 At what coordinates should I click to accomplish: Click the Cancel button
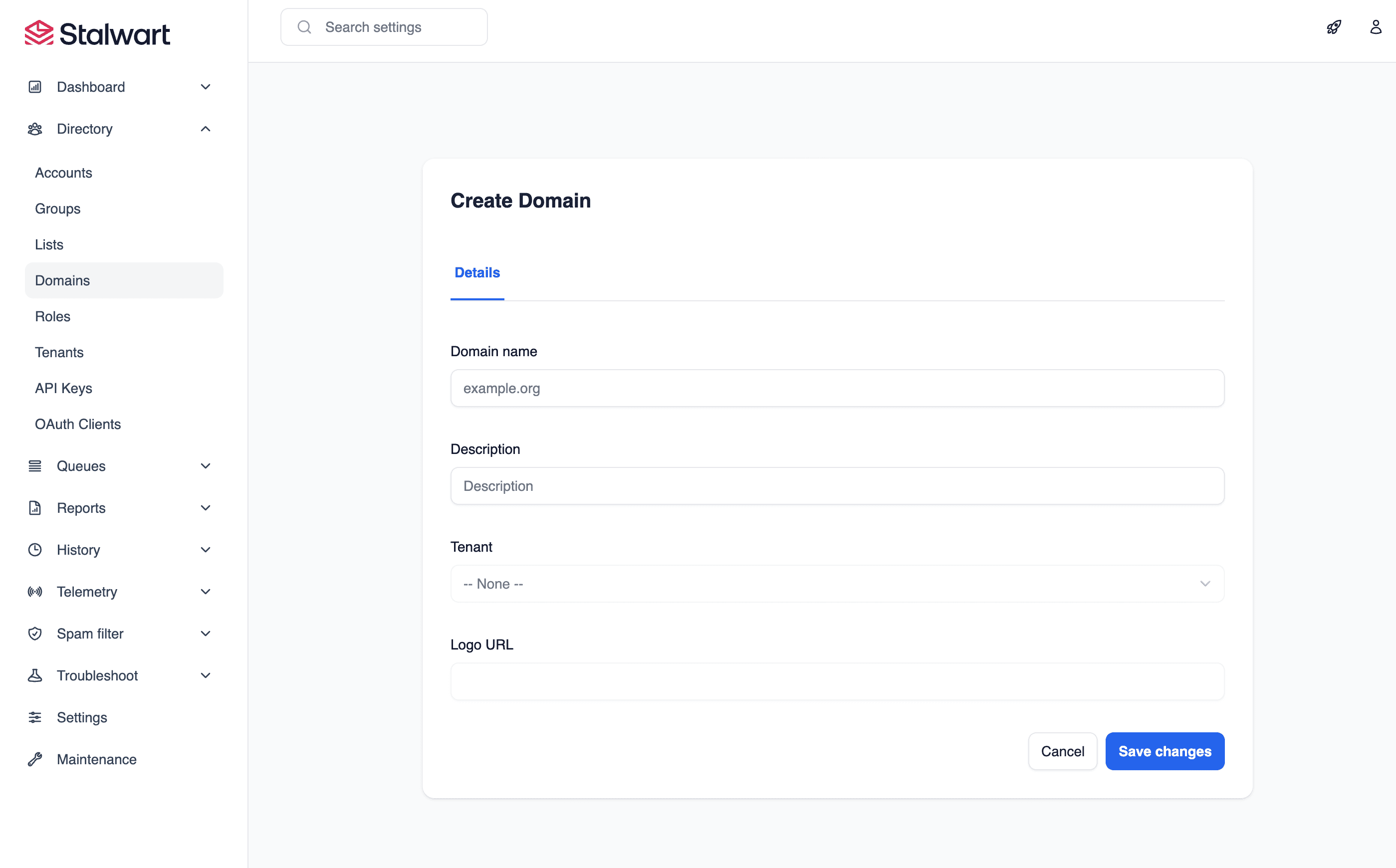[x=1063, y=751]
